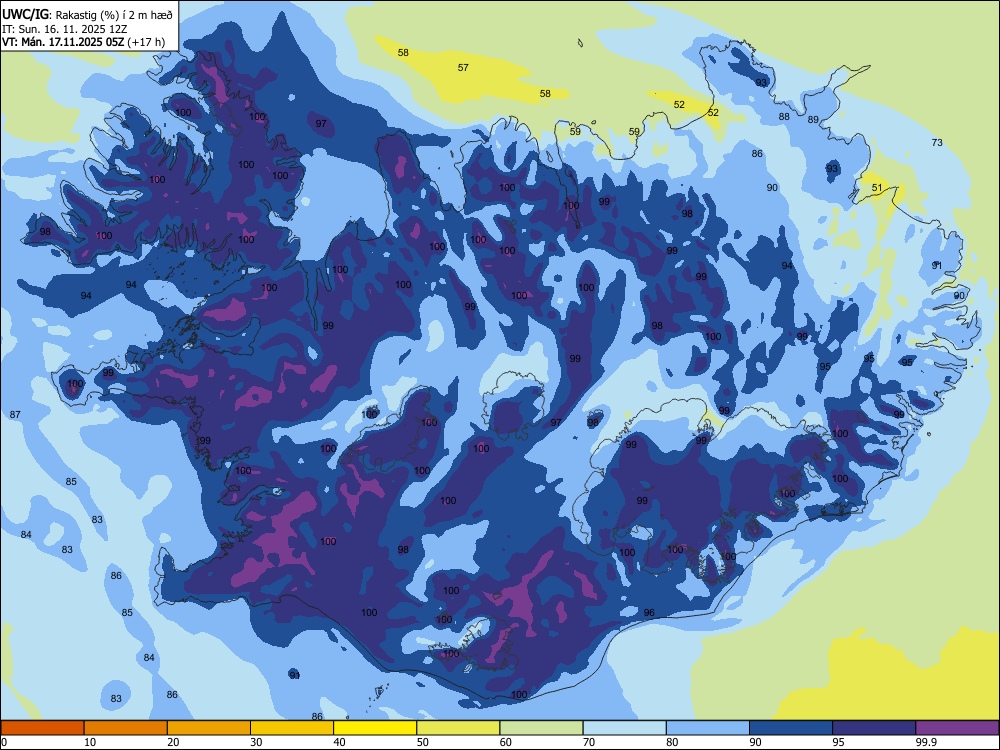This screenshot has height=750, width=1000.
Task: Click the orange 10–20 legend swatch
Action: click(x=126, y=728)
